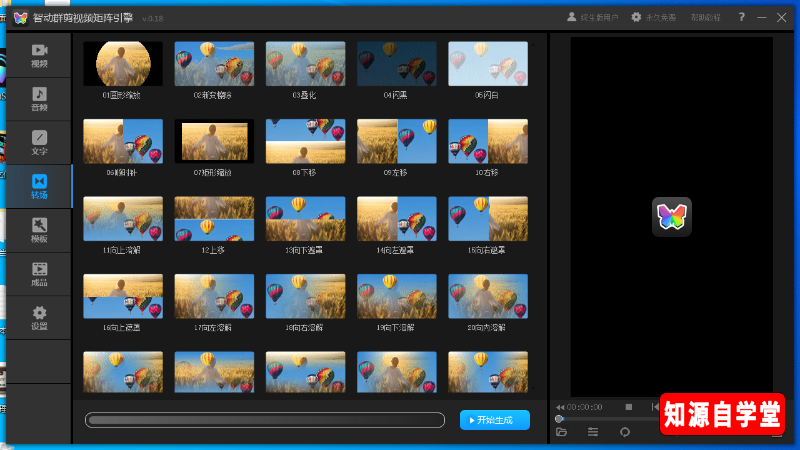Click the preview playback progress slider handle
This screenshot has height=450, width=800.
[x=559, y=419]
